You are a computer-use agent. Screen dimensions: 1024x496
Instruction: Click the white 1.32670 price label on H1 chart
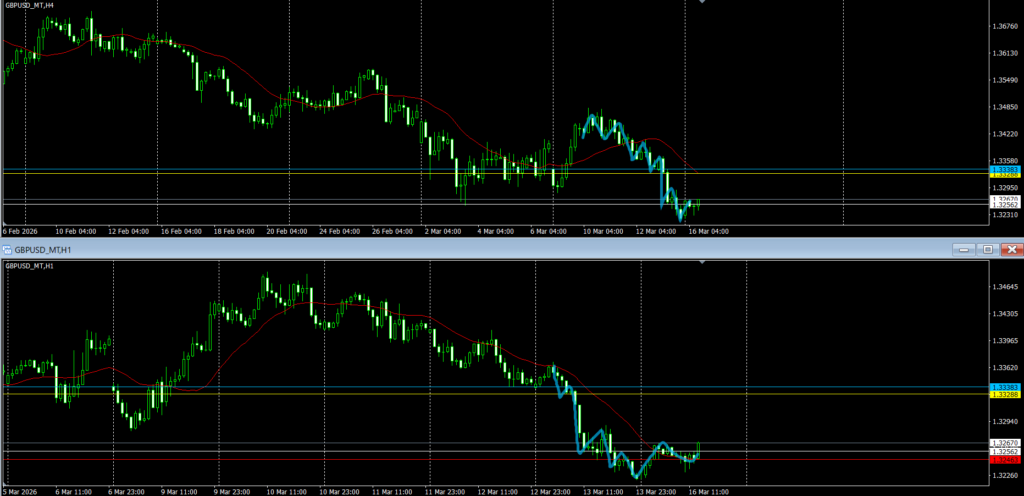[1004, 443]
